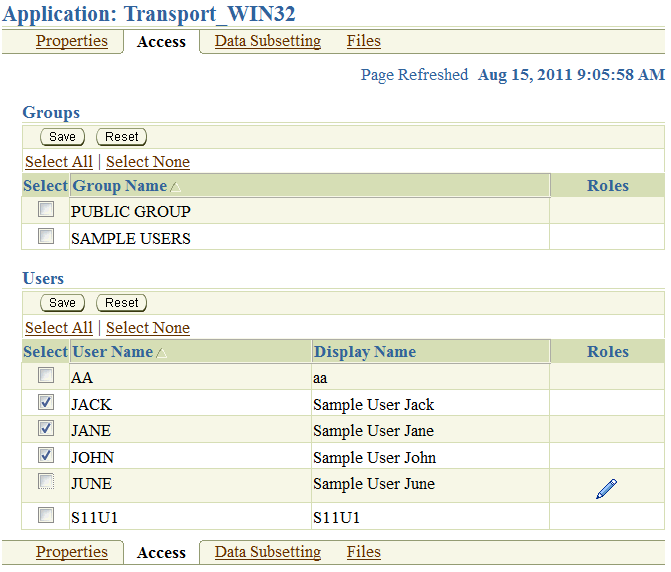Screen dimensions: 671x572
Task: Select All in the Groups table
Action: [59, 162]
